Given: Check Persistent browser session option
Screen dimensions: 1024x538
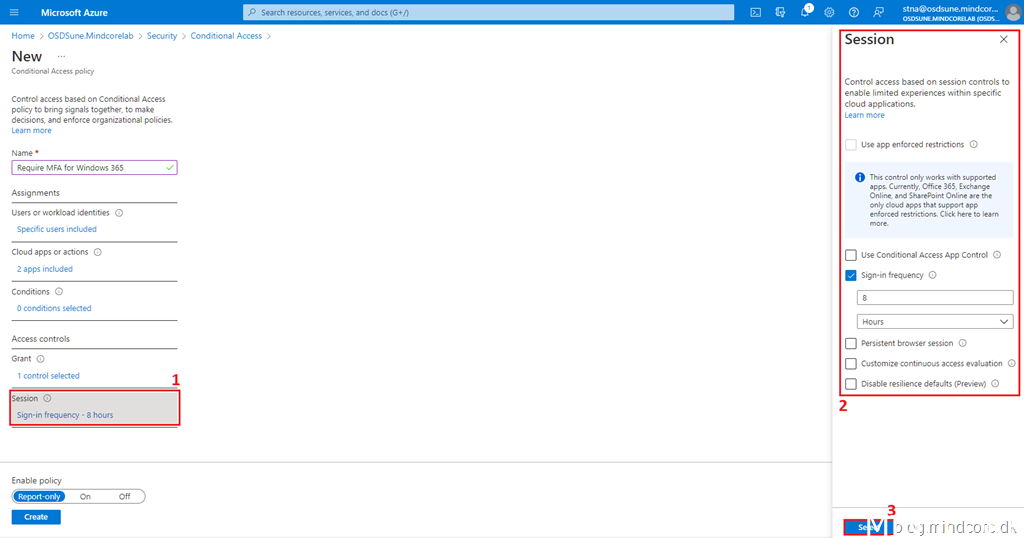Looking at the screenshot, I should (851, 343).
